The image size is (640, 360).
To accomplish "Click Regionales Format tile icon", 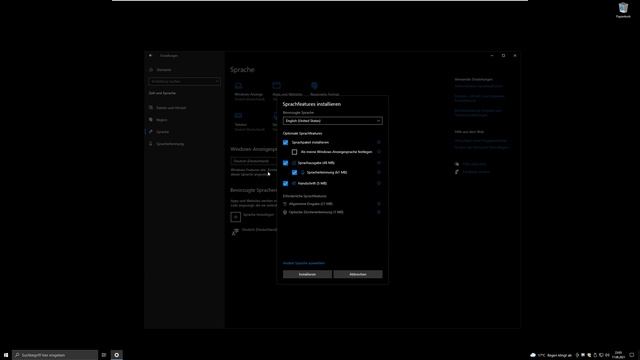I will [x=314, y=86].
